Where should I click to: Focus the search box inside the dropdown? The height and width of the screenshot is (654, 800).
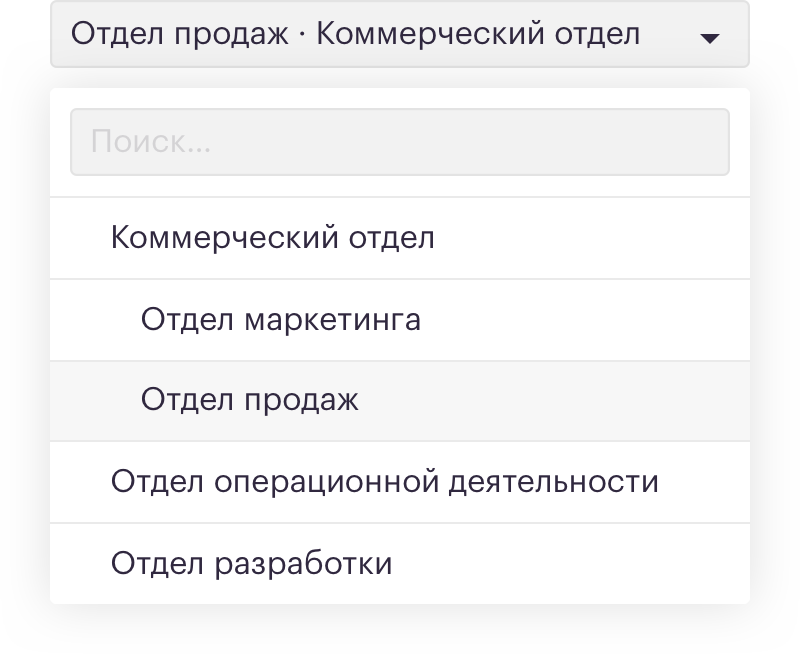400,141
